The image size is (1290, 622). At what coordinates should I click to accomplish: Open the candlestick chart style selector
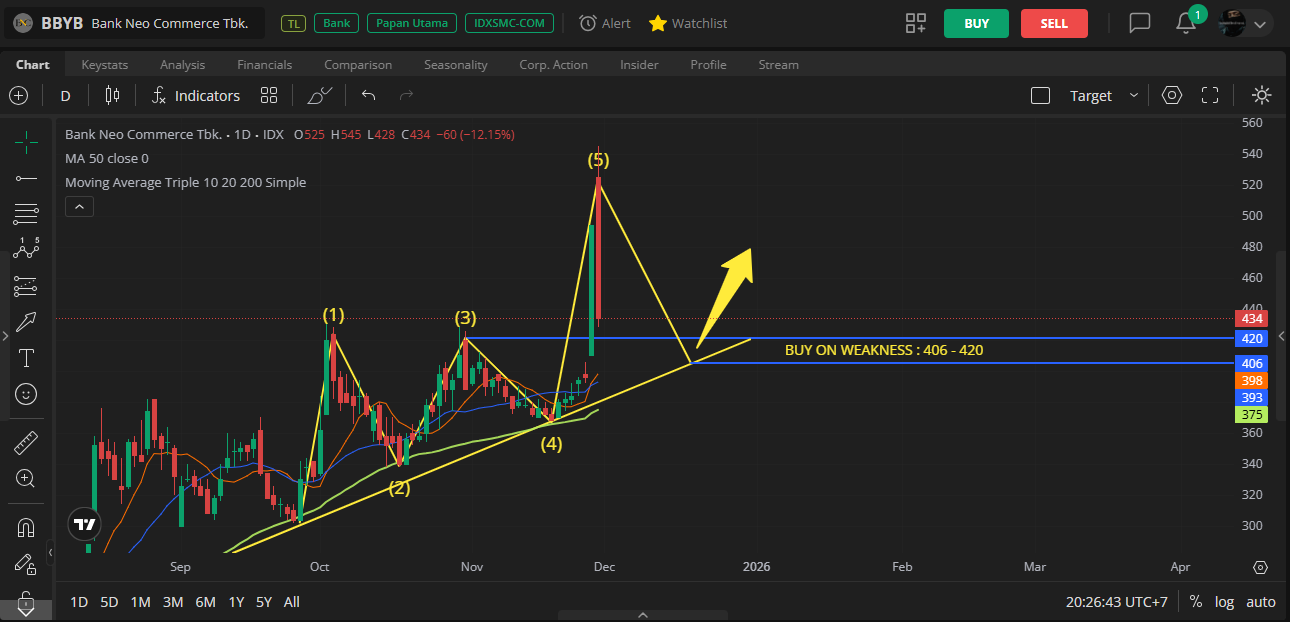[111, 96]
